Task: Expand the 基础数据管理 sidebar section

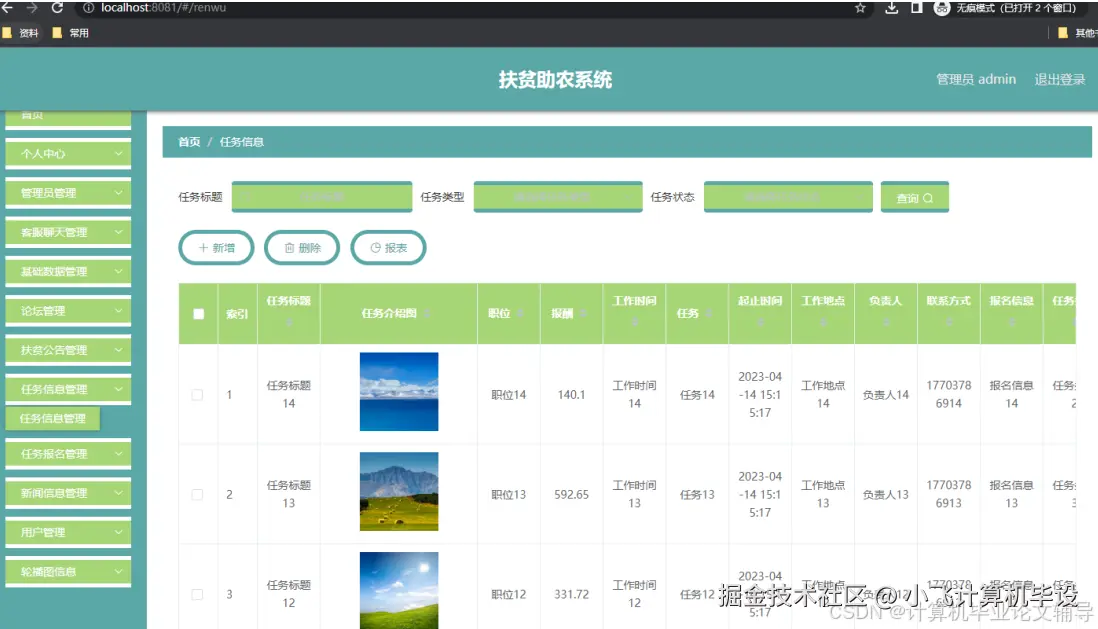Action: (x=67, y=270)
